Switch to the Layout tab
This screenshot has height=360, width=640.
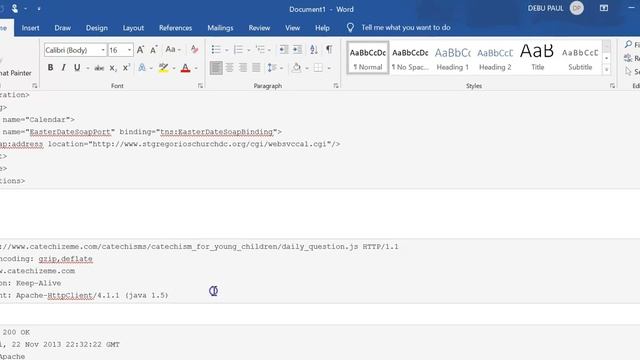pos(133,28)
